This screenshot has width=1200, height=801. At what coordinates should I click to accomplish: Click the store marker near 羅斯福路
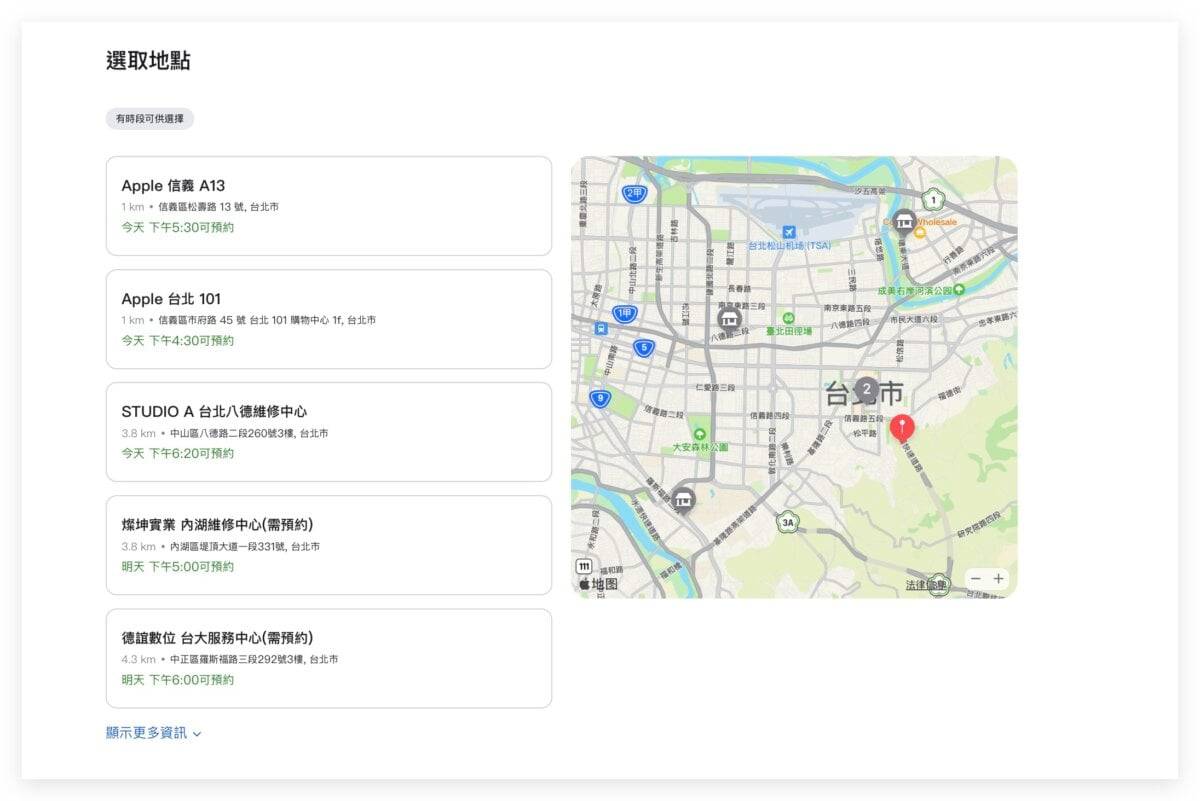click(x=683, y=498)
